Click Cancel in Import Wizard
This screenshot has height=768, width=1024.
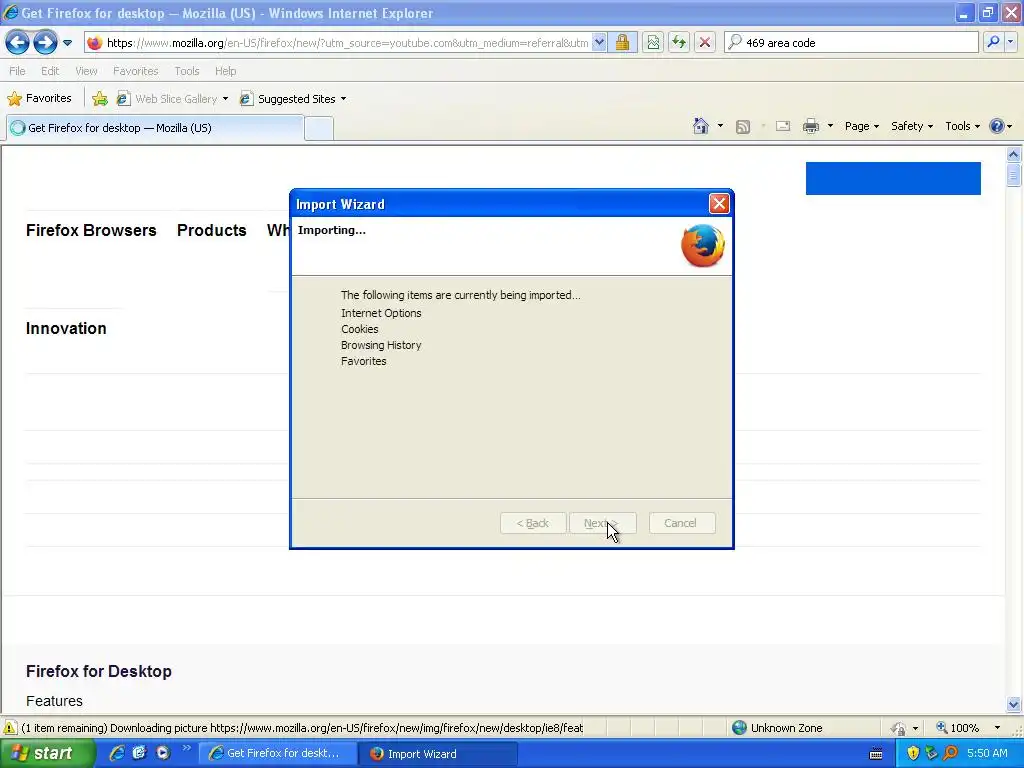coord(682,523)
